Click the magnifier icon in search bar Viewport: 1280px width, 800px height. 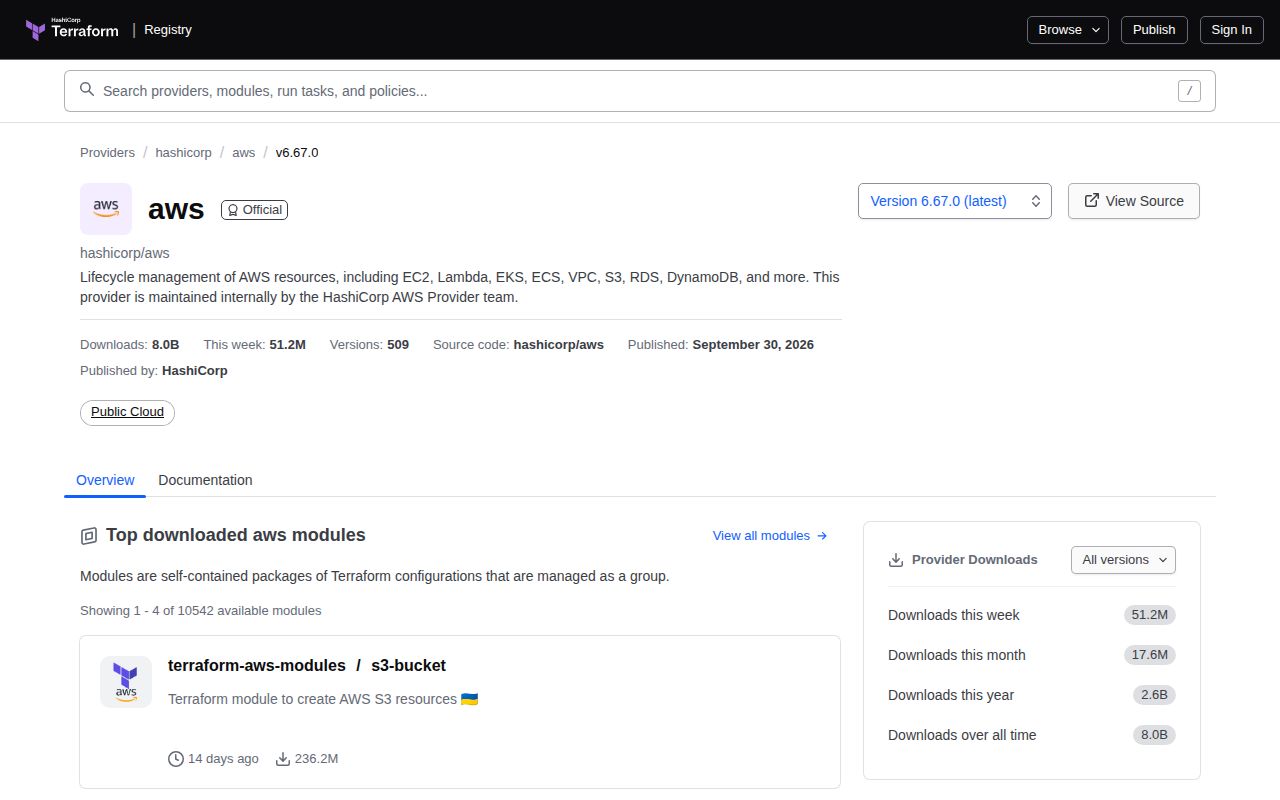coord(87,90)
